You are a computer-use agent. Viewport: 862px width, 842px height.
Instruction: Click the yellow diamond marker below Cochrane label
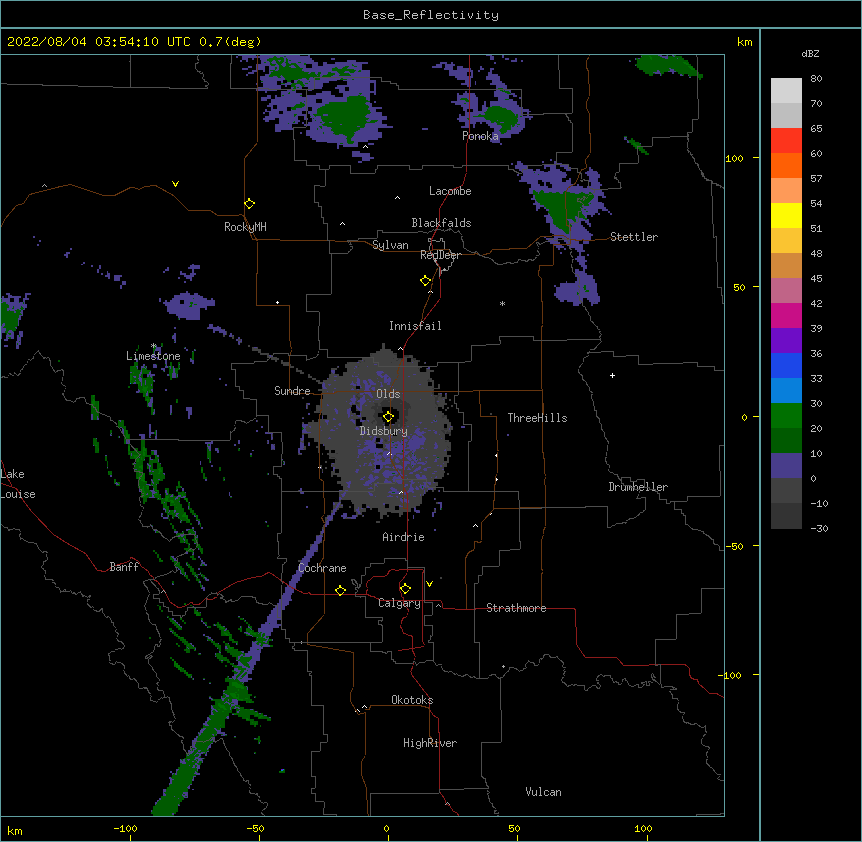[x=340, y=590]
